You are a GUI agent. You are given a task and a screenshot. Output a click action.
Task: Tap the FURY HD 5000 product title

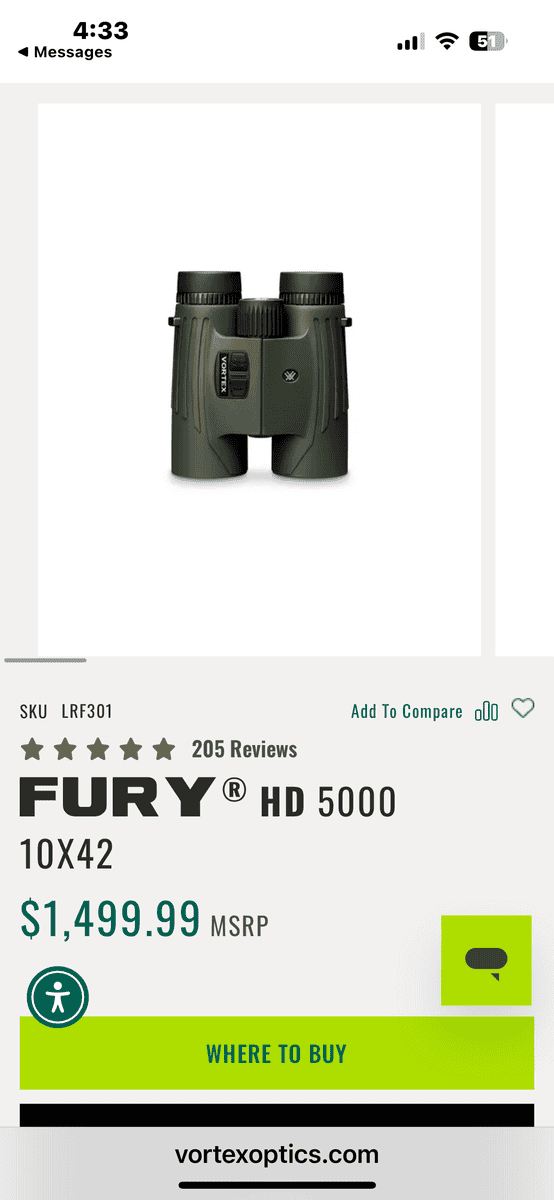208,801
